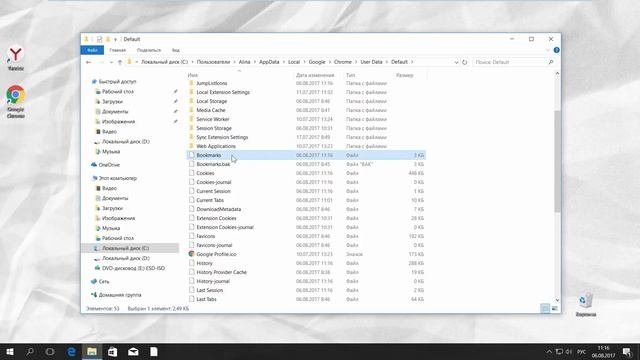This screenshot has width=640, height=360.
Task: Open Yandex browser desktop shortcut
Action: click(16, 58)
